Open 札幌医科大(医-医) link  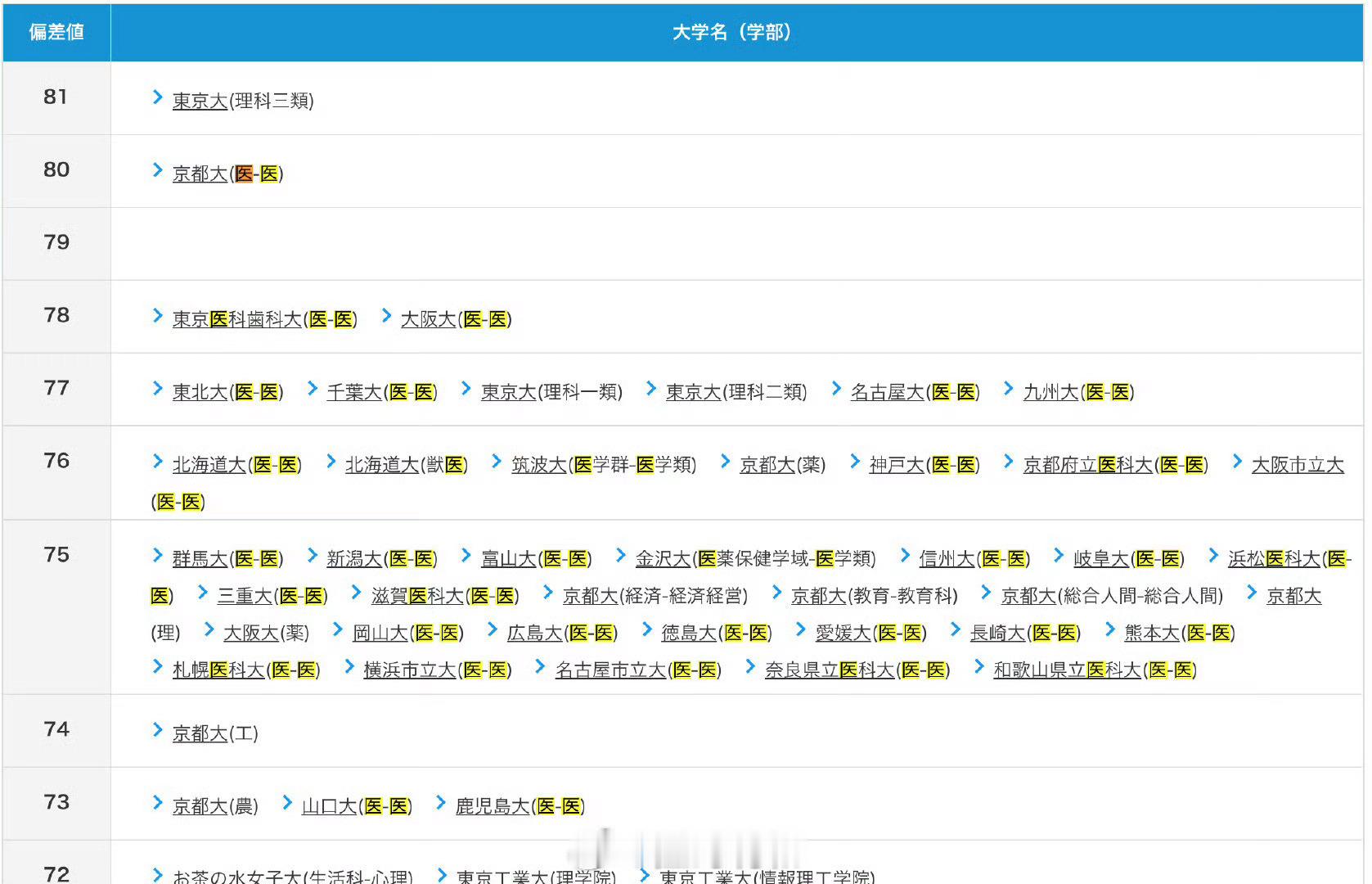[246, 670]
